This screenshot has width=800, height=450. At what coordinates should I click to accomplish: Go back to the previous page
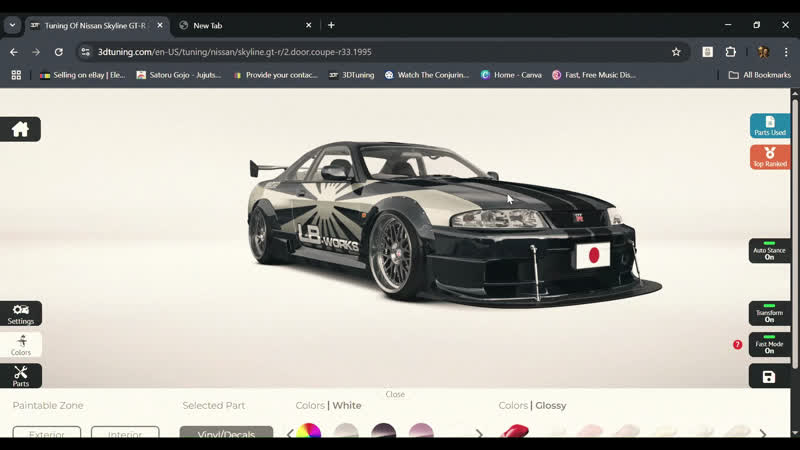coord(14,52)
